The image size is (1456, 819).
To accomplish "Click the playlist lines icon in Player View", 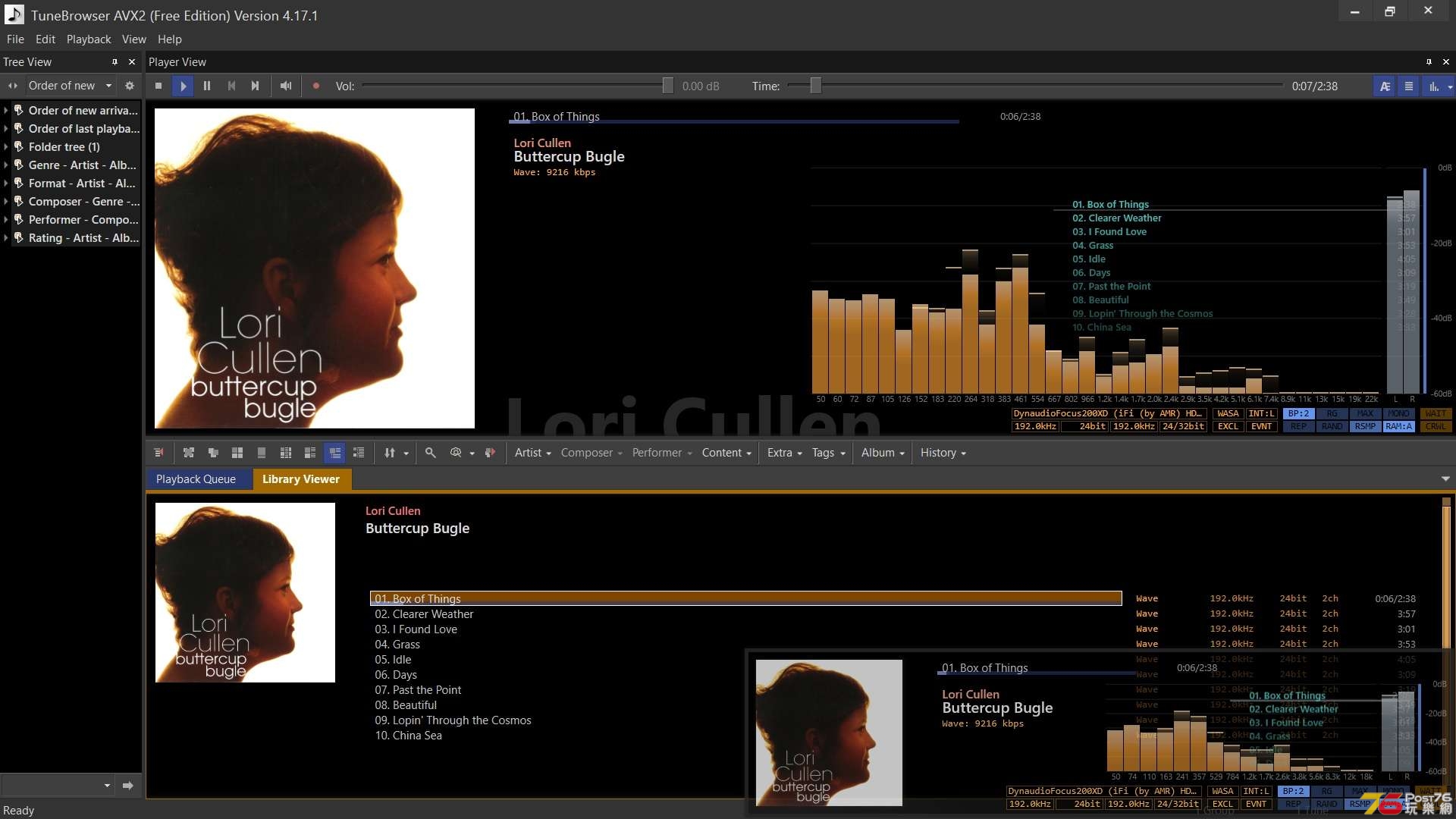I will click(1409, 86).
